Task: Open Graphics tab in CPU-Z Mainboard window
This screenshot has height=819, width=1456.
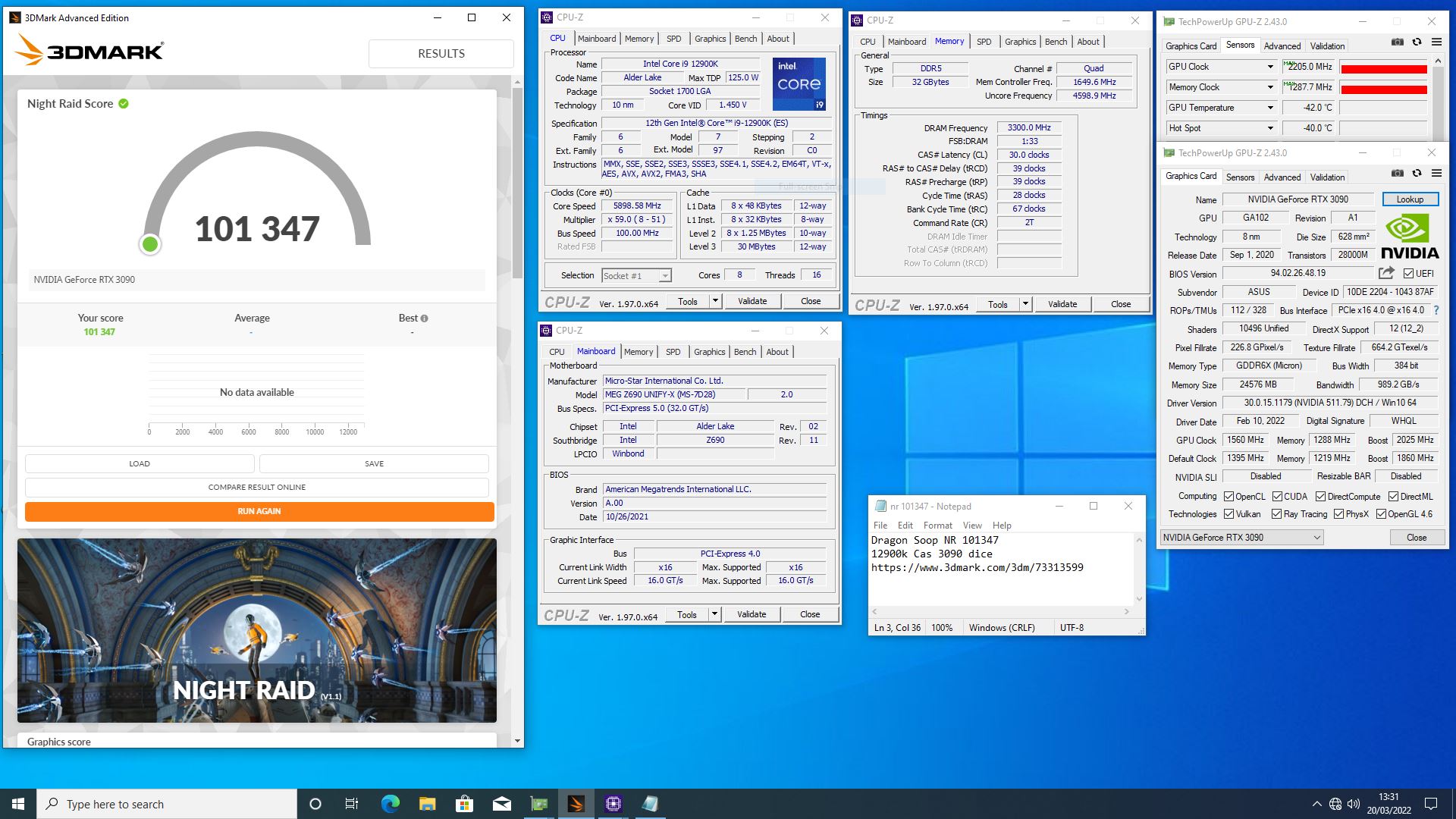Action: coord(709,352)
